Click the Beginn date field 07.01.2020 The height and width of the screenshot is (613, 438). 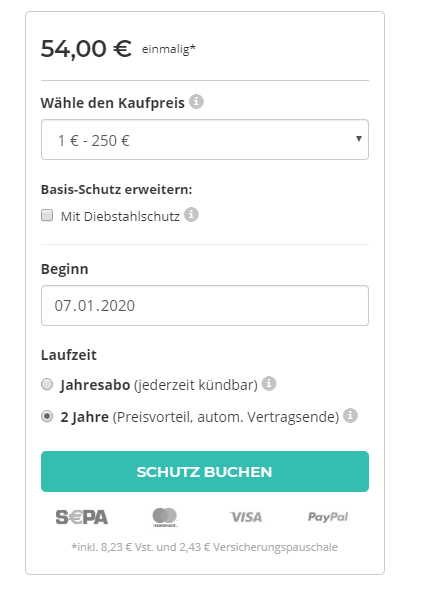pos(205,305)
